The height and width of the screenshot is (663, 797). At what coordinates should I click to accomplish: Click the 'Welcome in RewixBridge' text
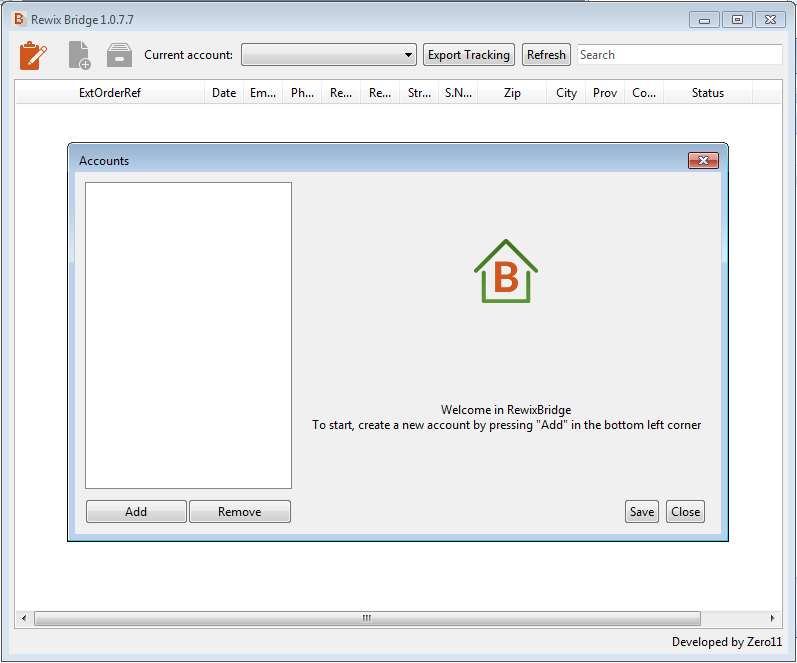point(506,410)
